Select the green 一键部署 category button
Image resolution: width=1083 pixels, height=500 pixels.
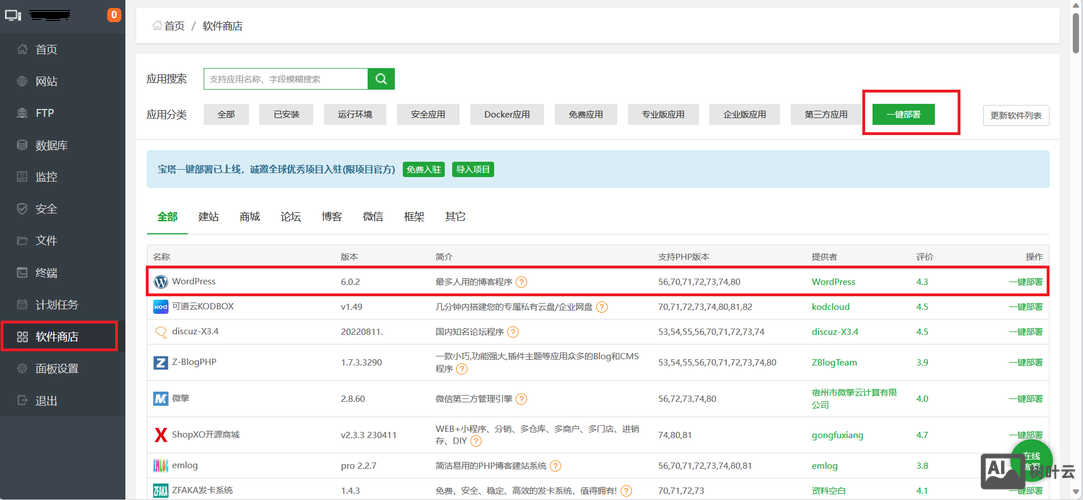[903, 115]
